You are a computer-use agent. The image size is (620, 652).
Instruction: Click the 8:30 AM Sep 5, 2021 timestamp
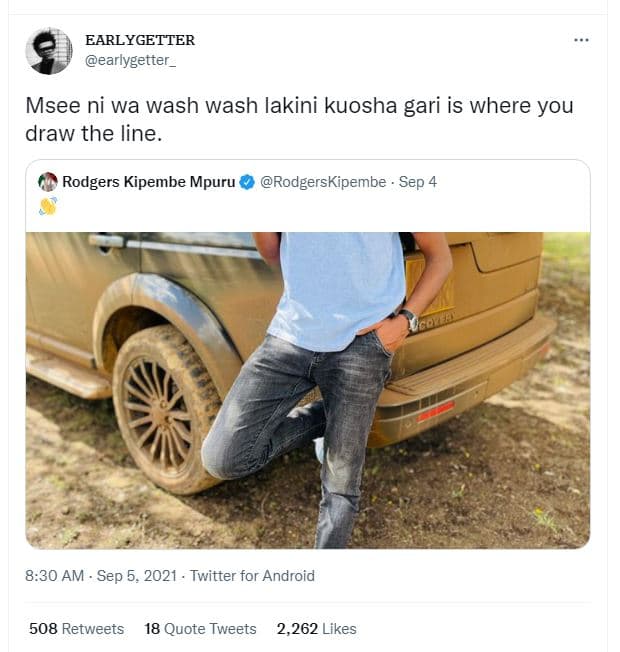tap(101, 576)
